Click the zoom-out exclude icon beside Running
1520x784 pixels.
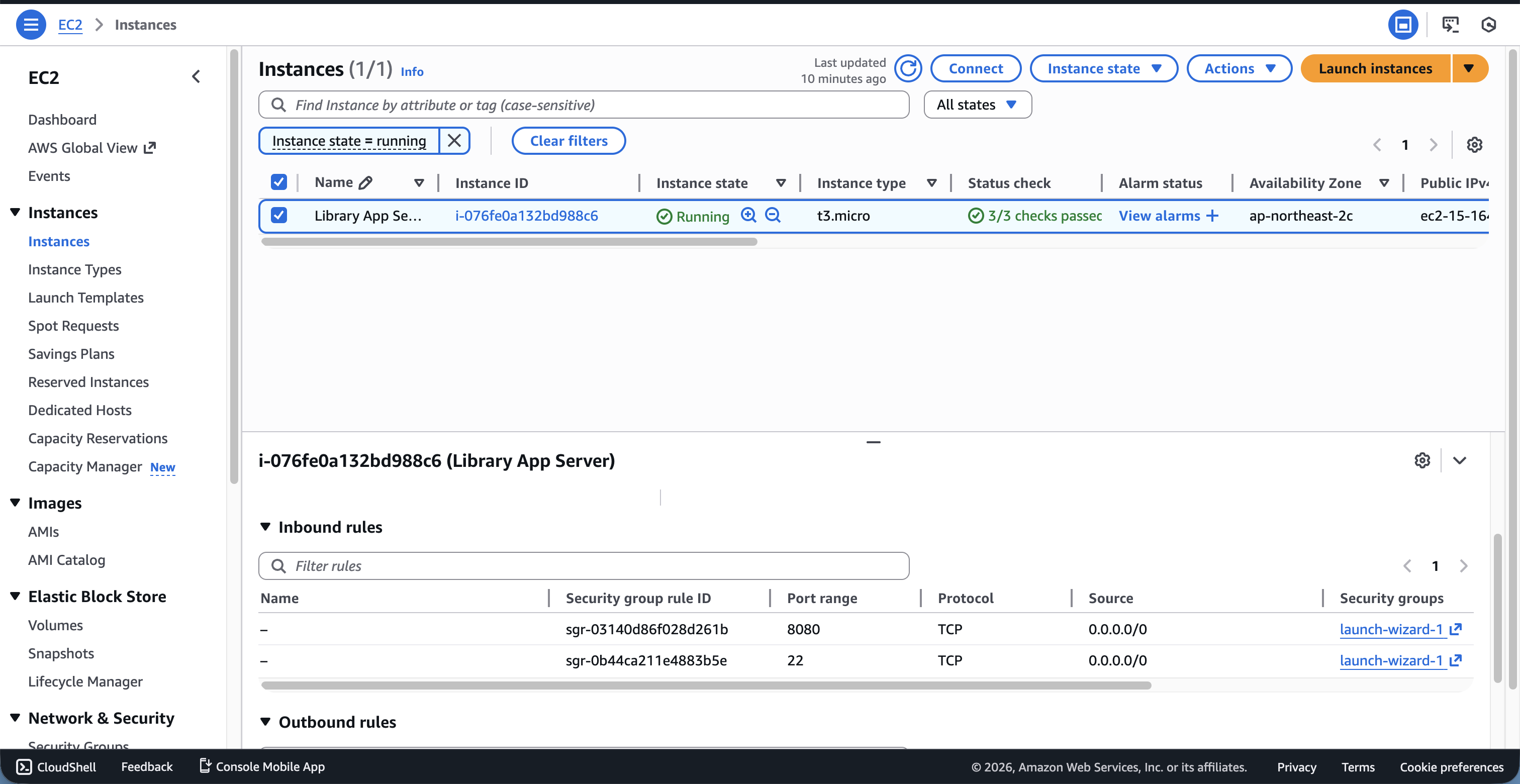click(773, 215)
